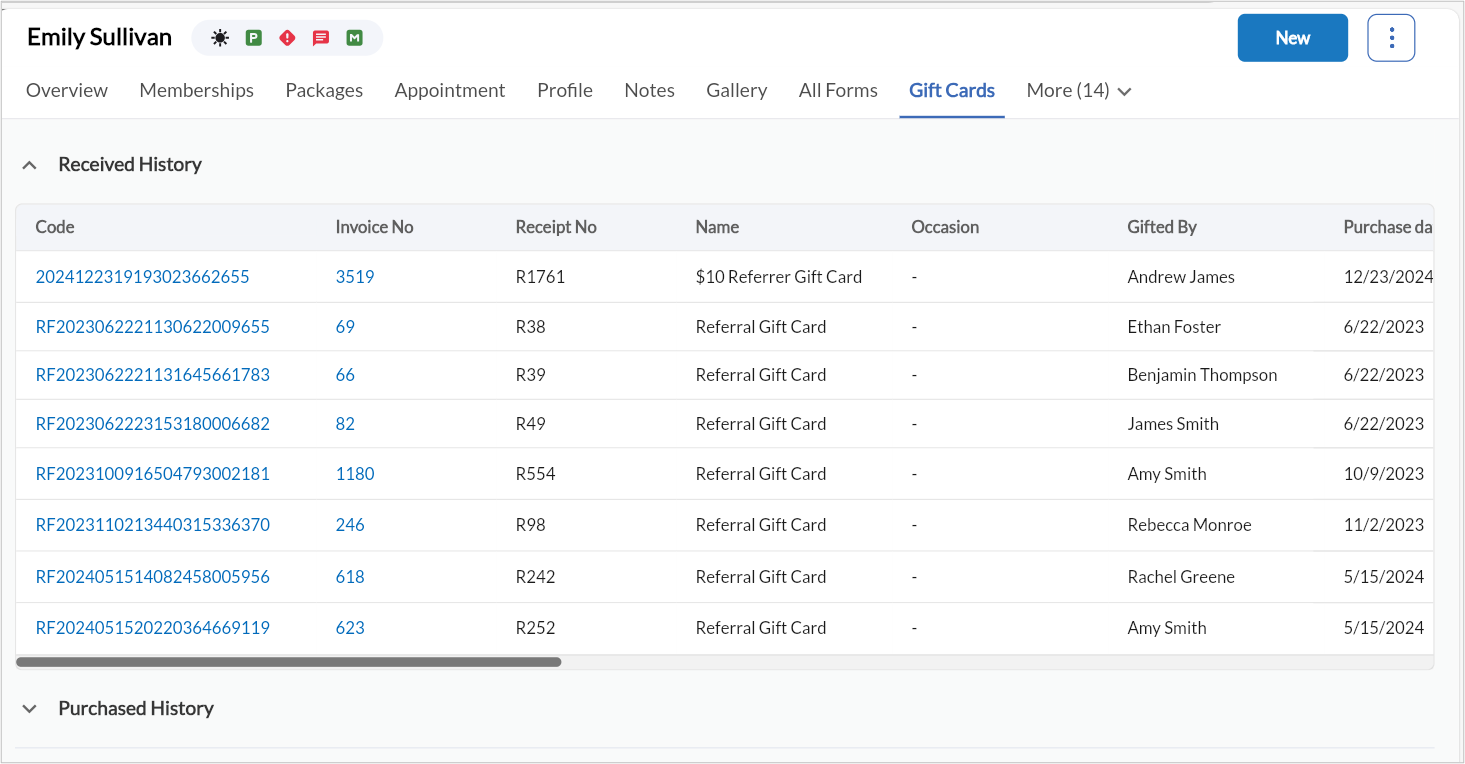Click purchase date 10/9/2023
1465x764 pixels.
(1384, 474)
